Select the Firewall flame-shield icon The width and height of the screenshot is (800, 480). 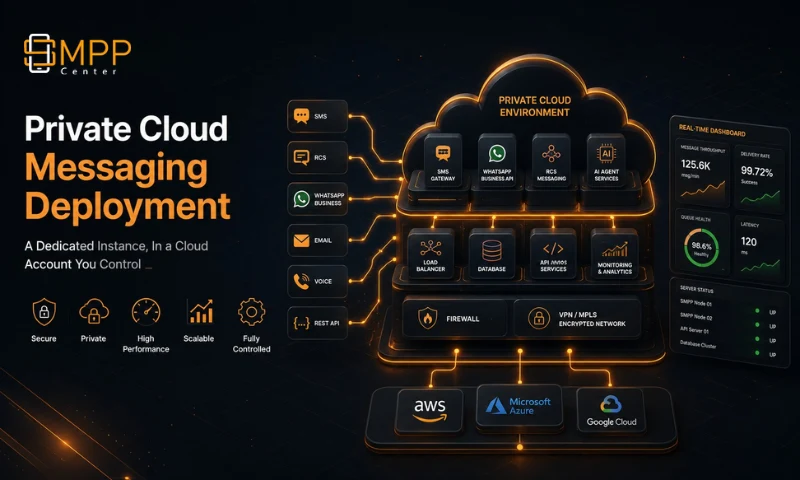(428, 318)
